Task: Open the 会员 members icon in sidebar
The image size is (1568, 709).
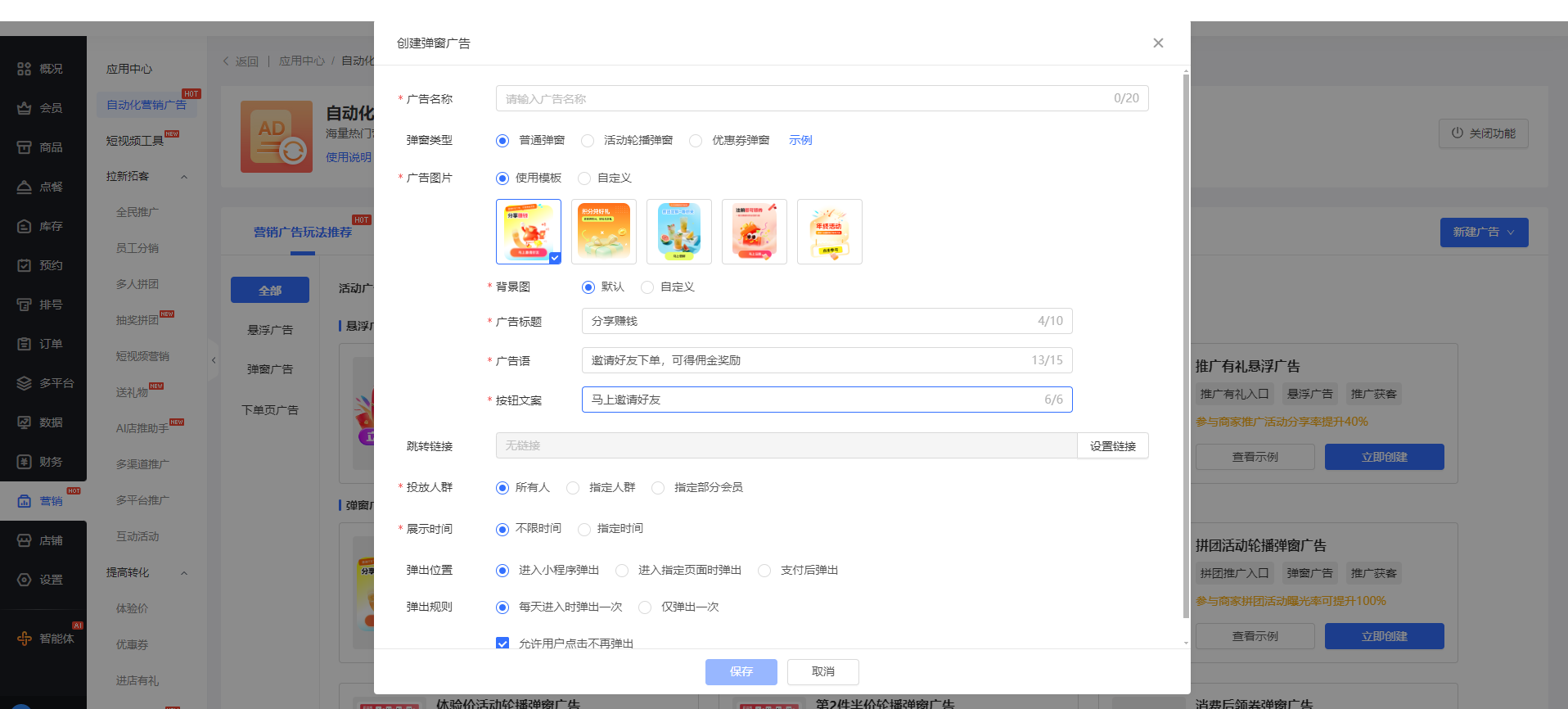Action: point(25,108)
